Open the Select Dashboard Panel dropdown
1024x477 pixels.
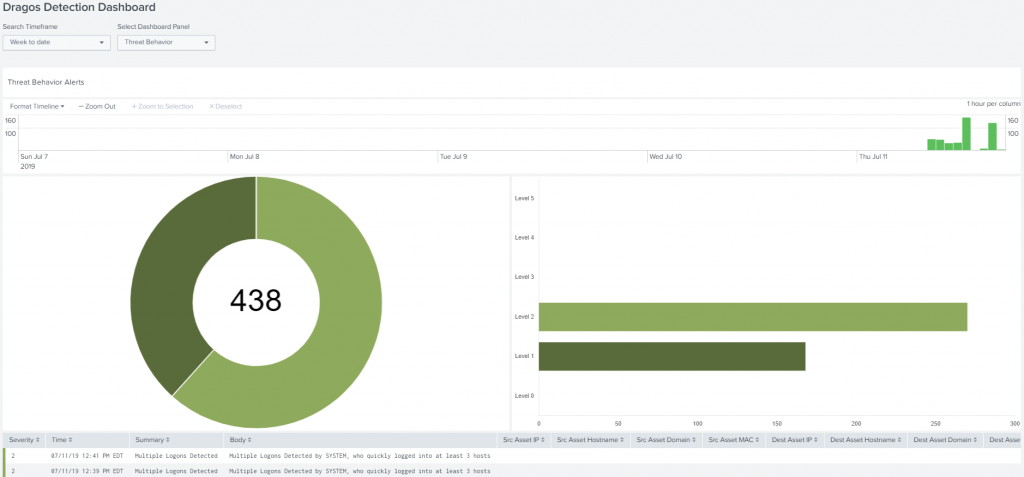[166, 42]
